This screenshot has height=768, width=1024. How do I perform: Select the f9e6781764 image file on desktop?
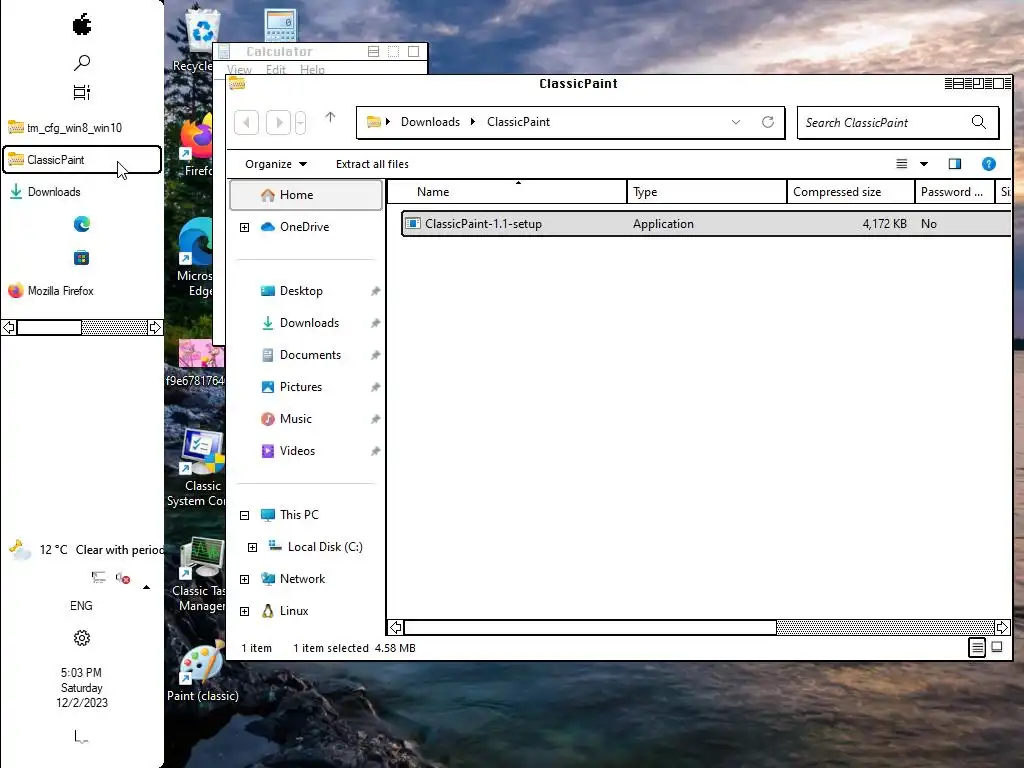tap(196, 363)
